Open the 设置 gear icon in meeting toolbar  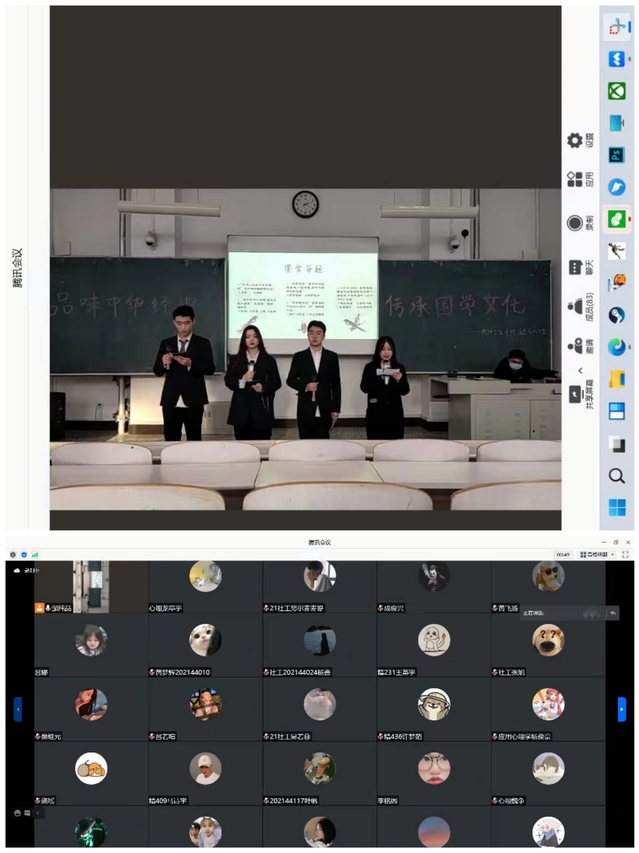pyautogui.click(x=575, y=141)
